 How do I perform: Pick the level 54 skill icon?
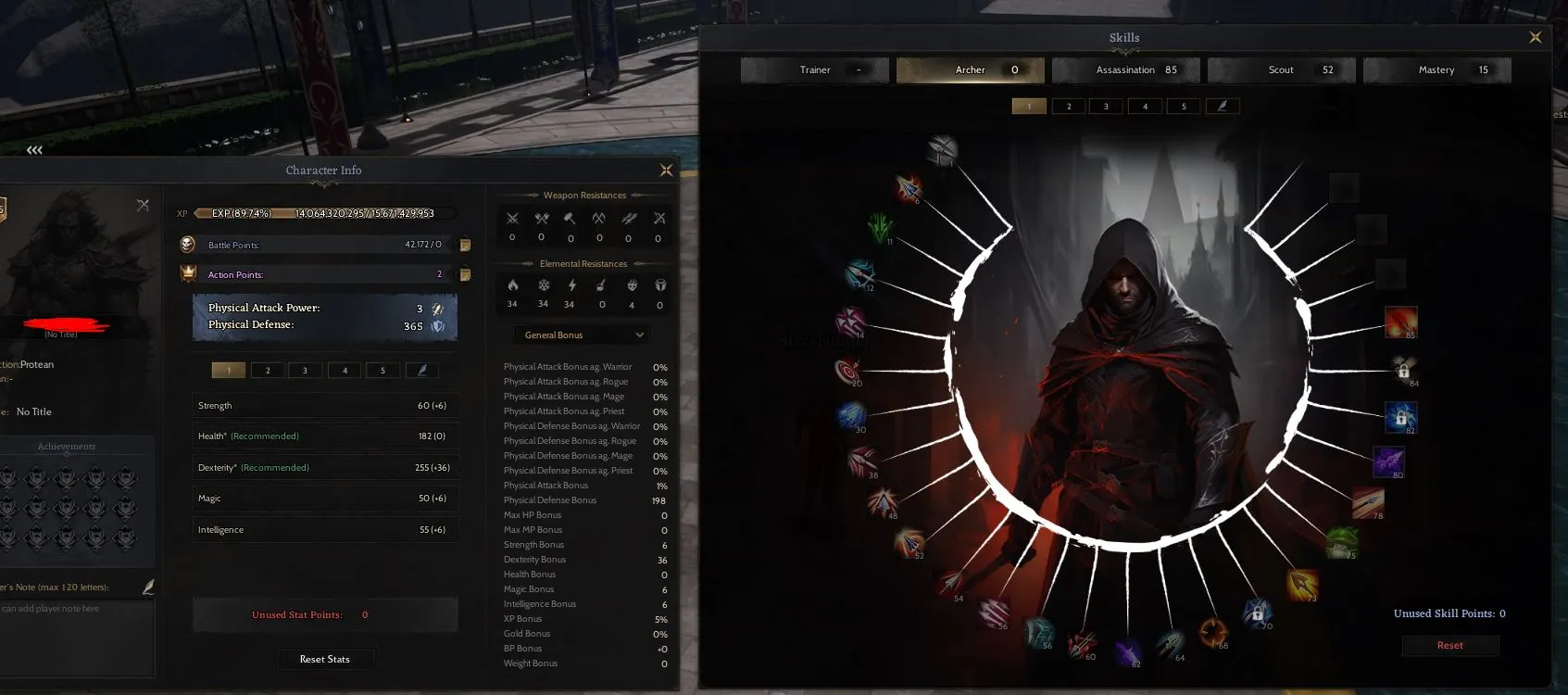click(x=949, y=584)
